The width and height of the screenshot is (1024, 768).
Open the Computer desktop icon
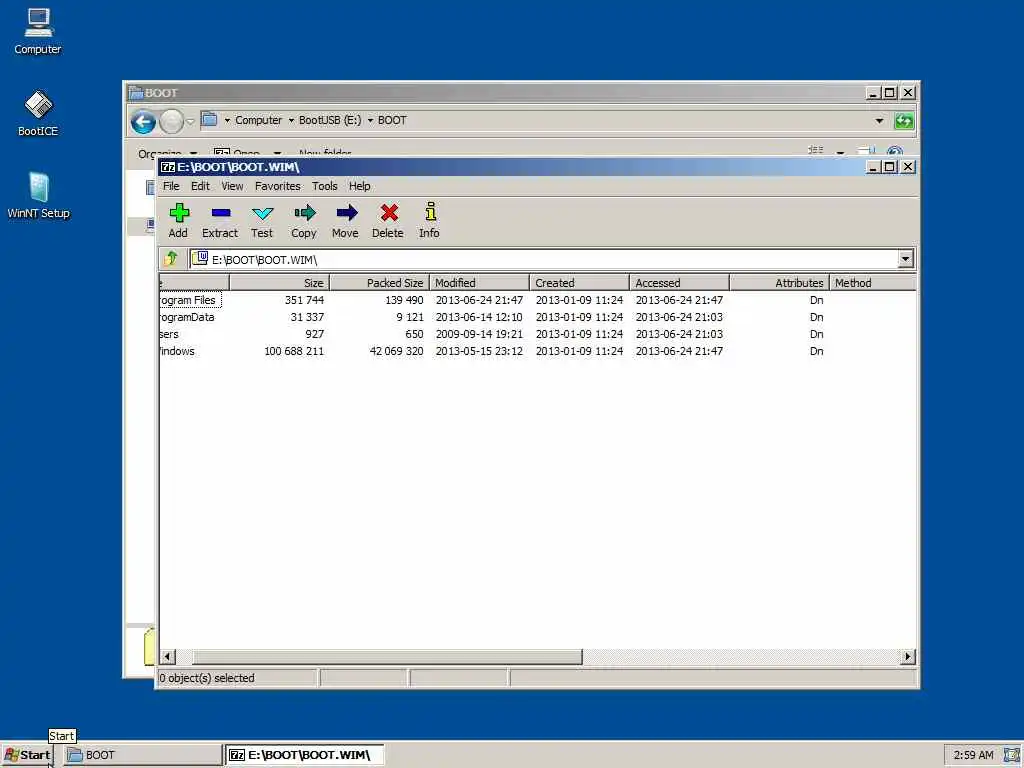point(38,31)
